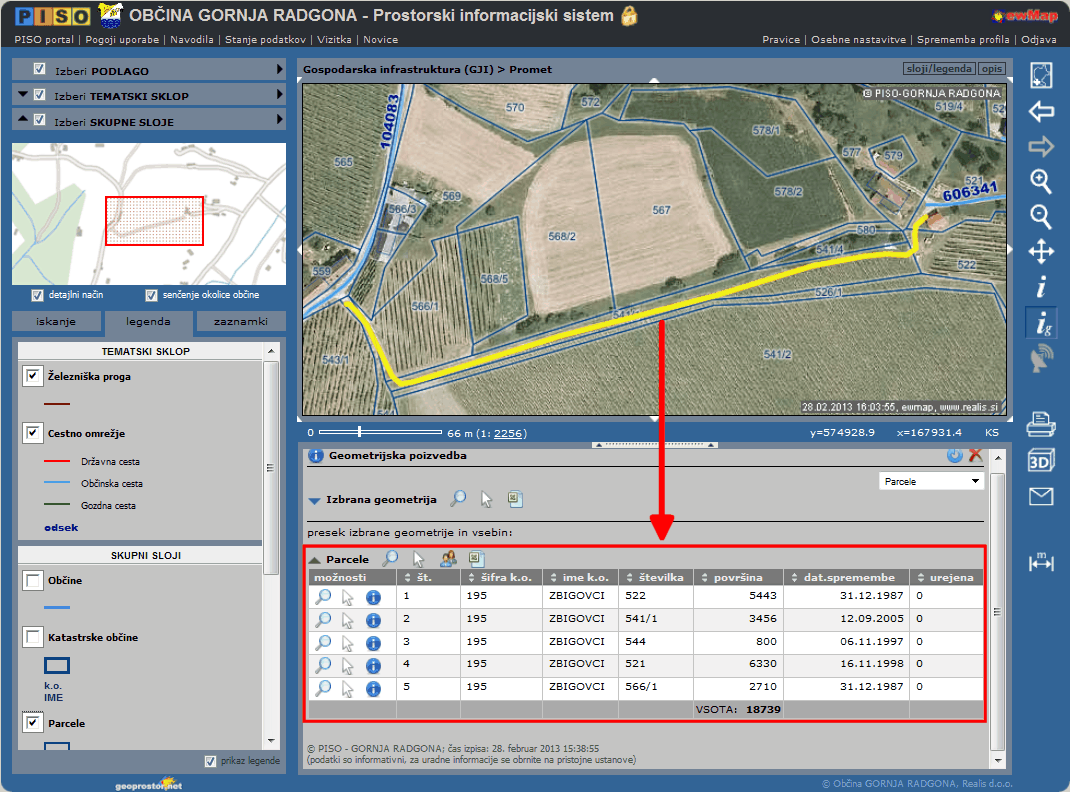Viewport: 1070px width, 792px height.
Task: Go back to previous map view
Action: pos(1041,111)
